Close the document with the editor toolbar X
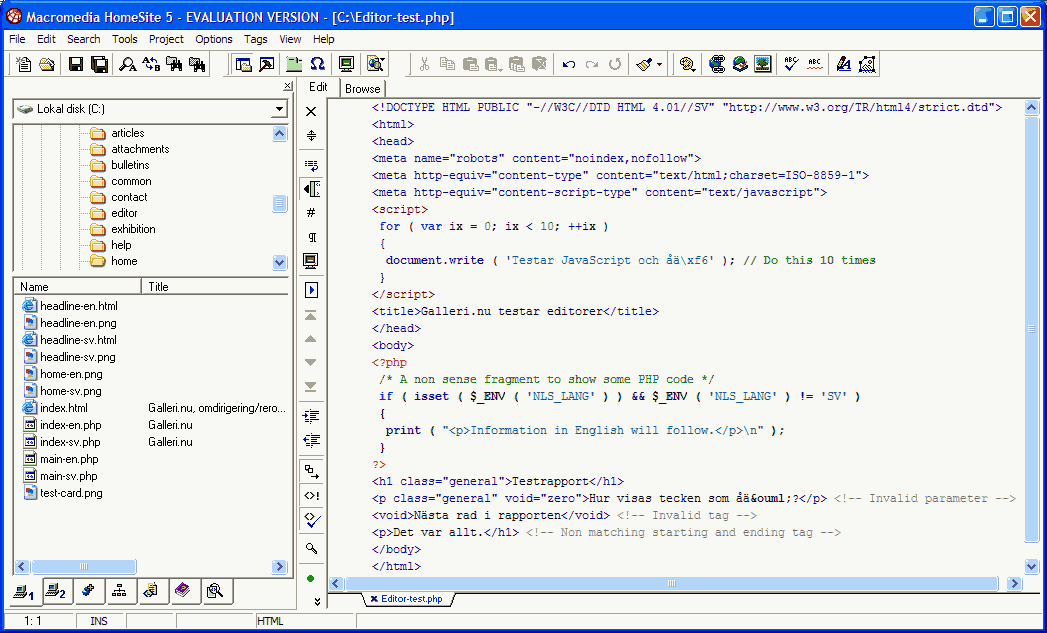 coord(311,112)
